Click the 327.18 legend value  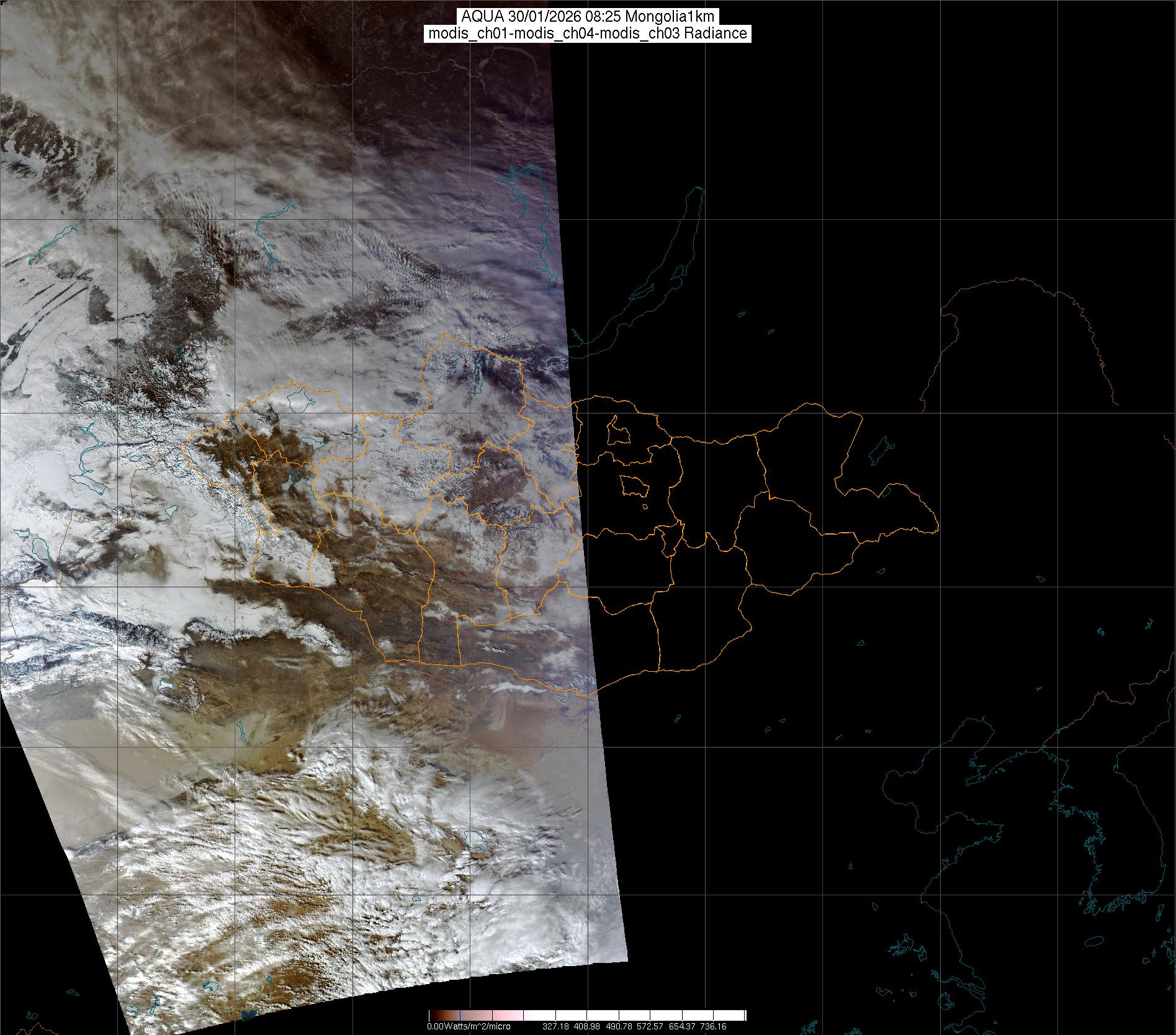click(x=555, y=1026)
